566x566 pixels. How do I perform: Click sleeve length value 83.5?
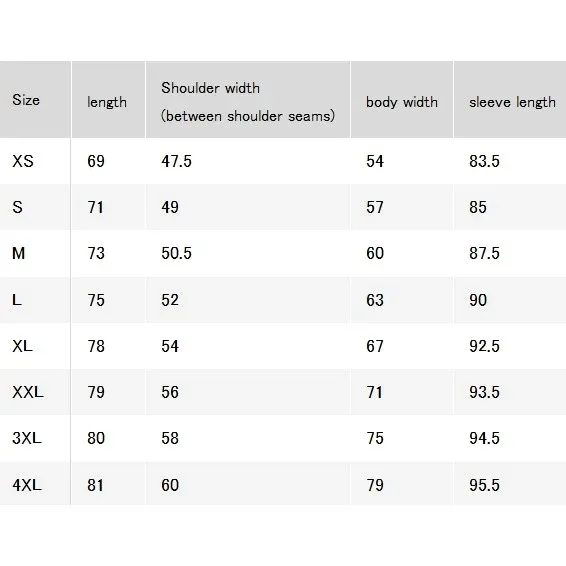tap(484, 161)
